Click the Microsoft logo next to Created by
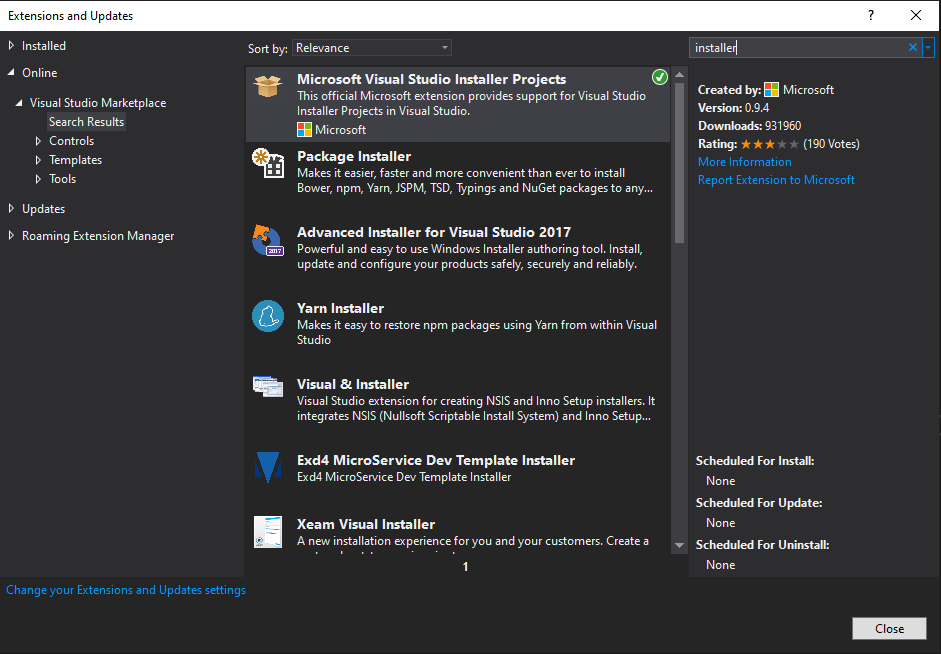Image resolution: width=941 pixels, height=654 pixels. pyautogui.click(x=771, y=90)
